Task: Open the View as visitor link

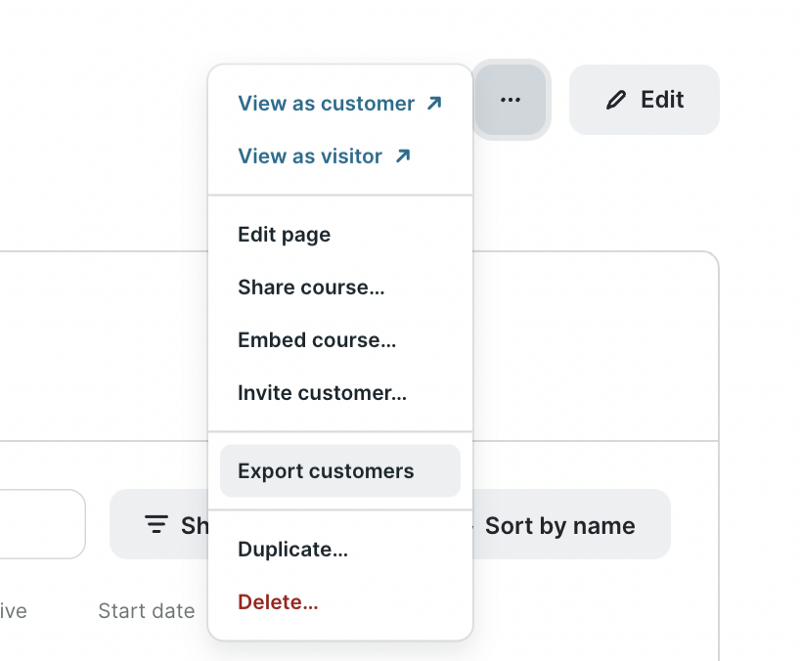Action: [x=310, y=156]
